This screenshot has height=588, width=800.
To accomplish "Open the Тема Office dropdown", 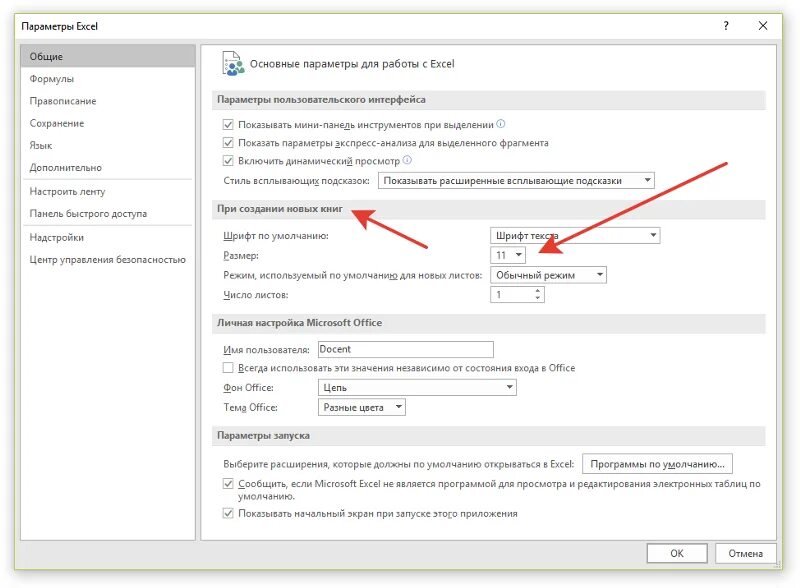I will (362, 407).
